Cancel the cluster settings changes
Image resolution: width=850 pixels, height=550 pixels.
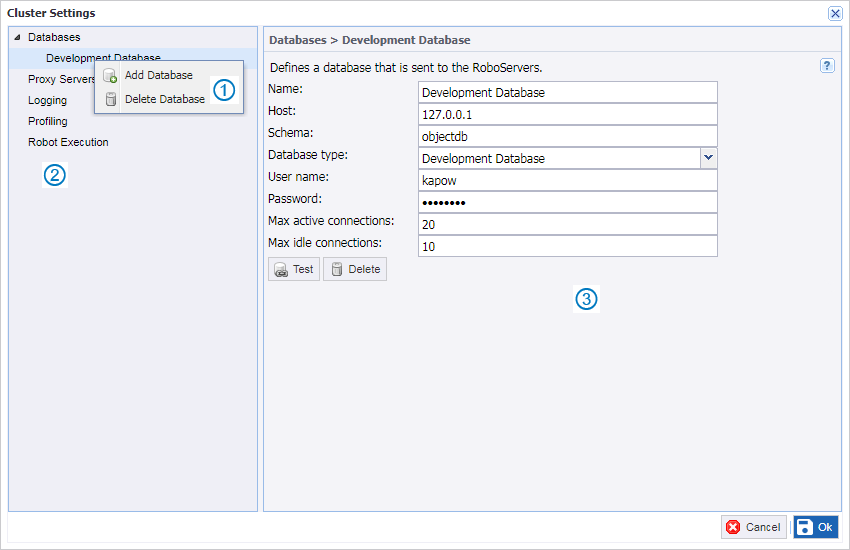click(753, 527)
